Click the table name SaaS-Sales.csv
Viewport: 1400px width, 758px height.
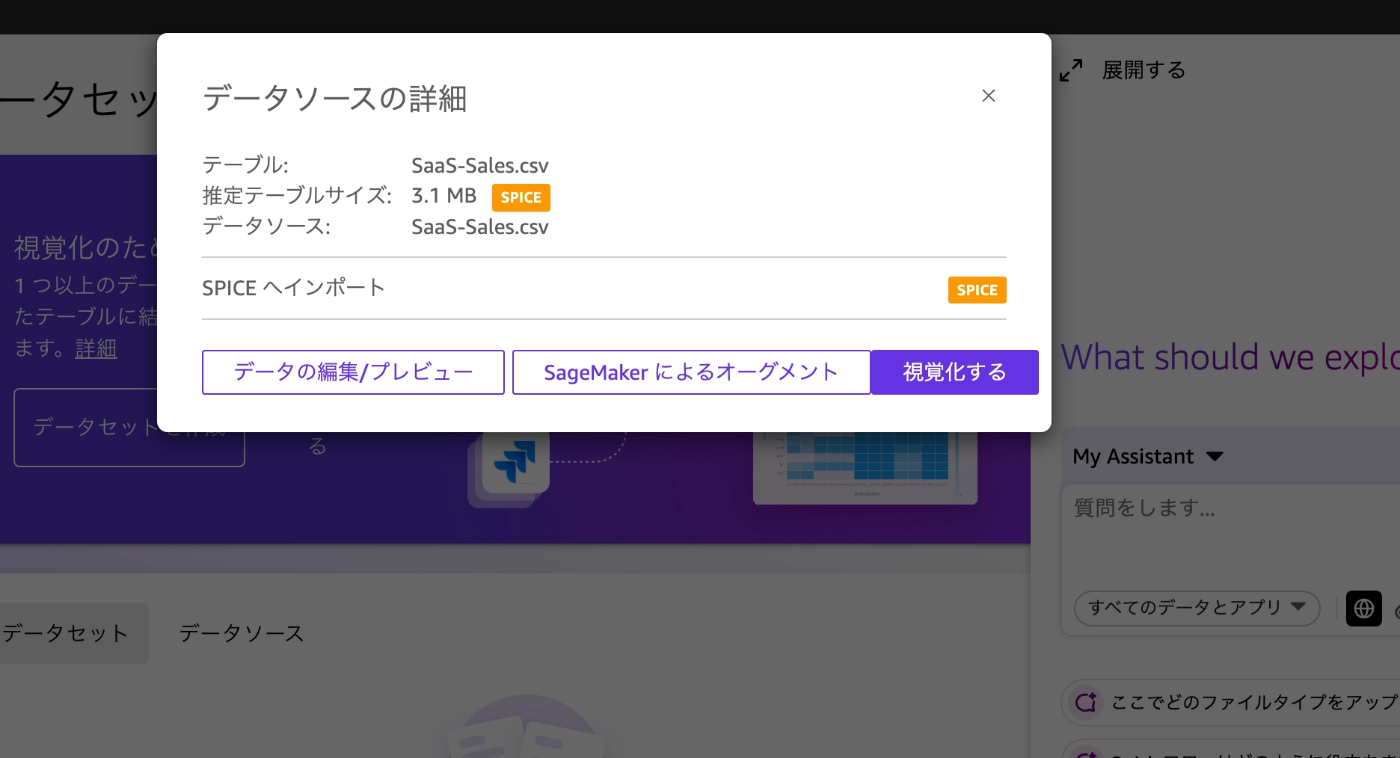480,166
